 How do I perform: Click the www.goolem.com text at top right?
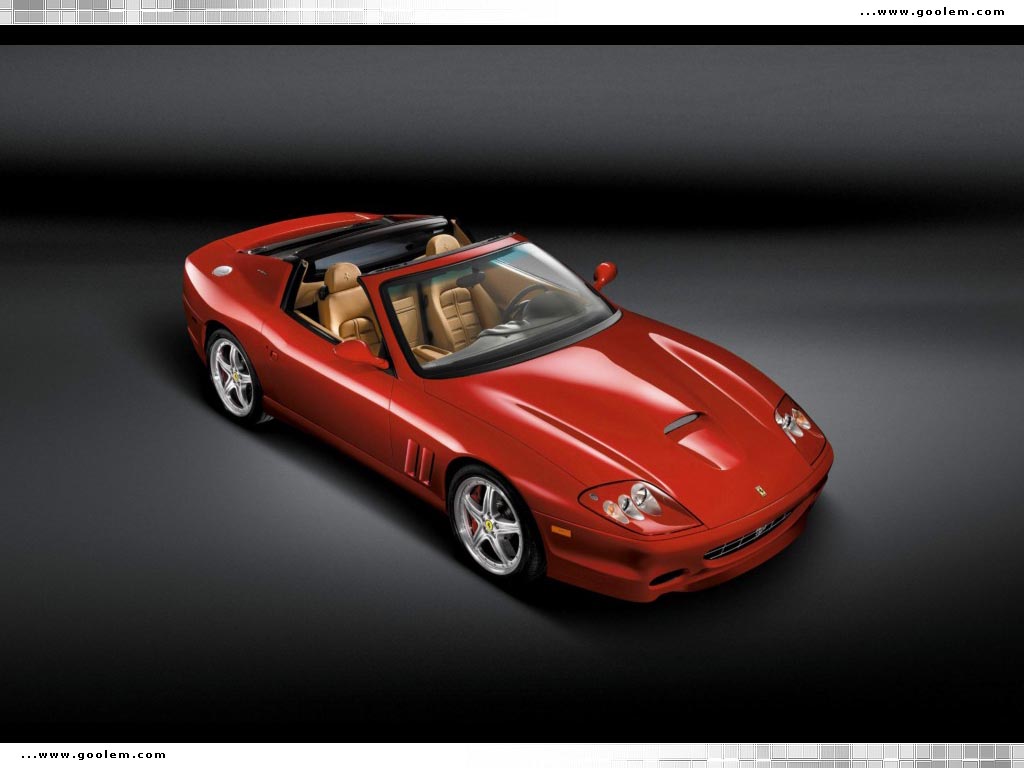pos(933,12)
